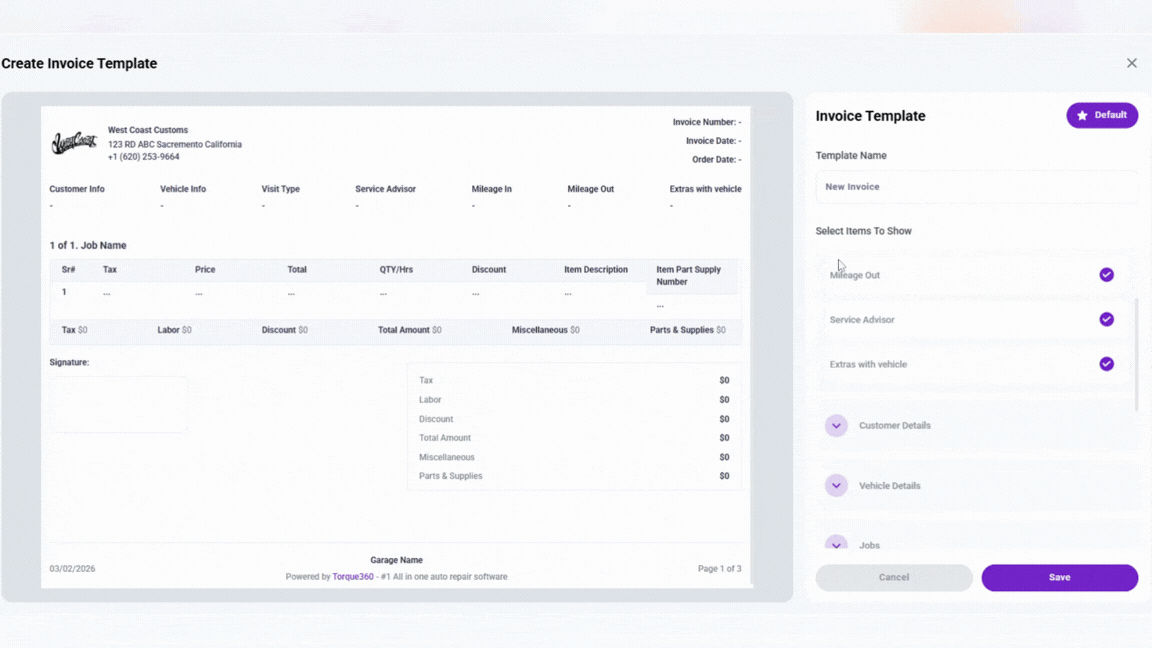The height and width of the screenshot is (648, 1152).
Task: Click the Template Name input field
Action: pos(975,187)
